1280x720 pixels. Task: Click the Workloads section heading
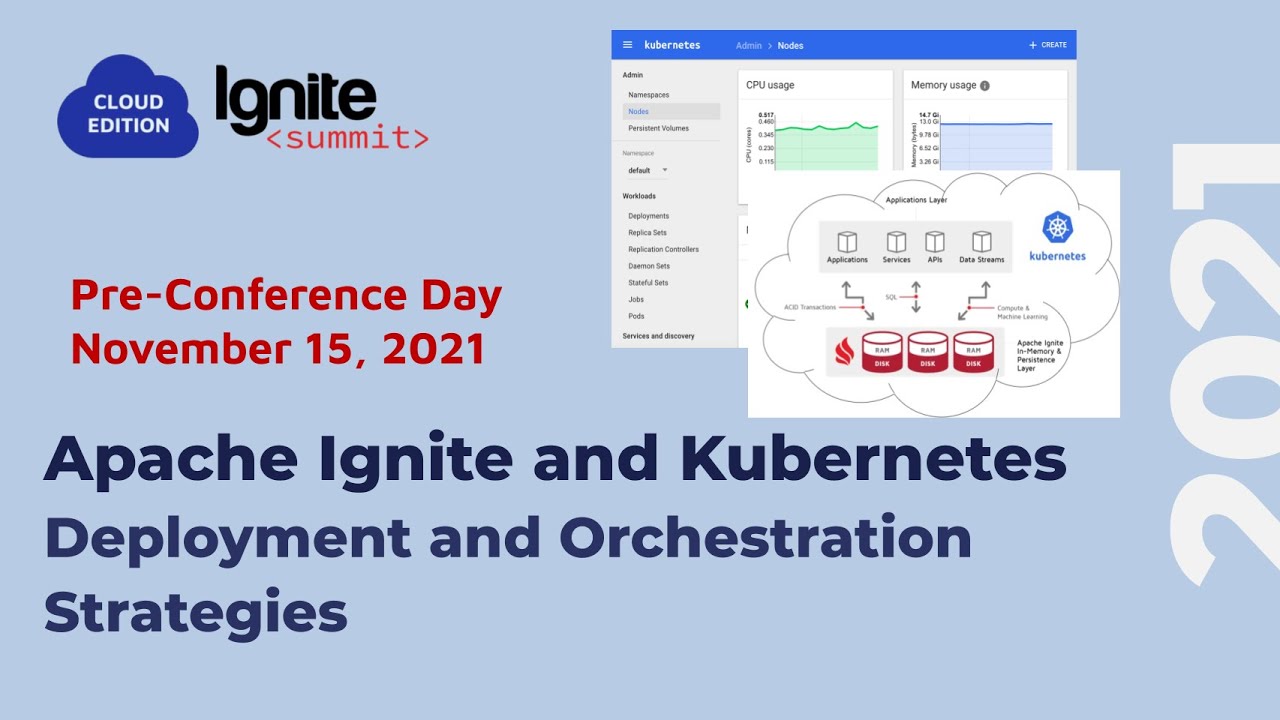tap(640, 196)
